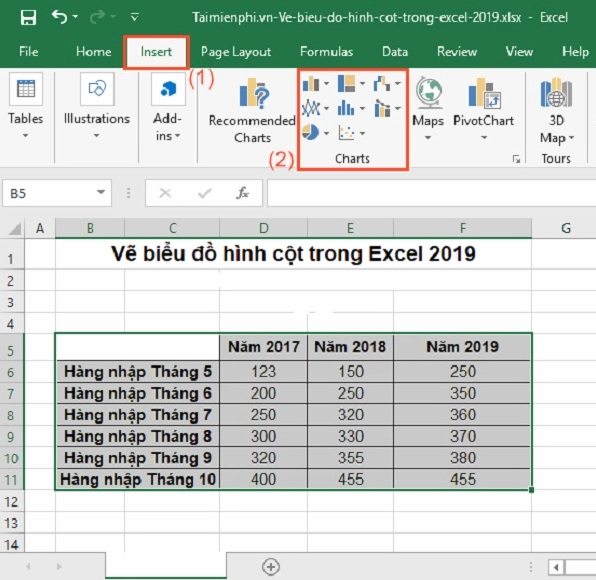Click the 'Năm 2017' header cell
Screen dimensions: 596x580
(263, 347)
